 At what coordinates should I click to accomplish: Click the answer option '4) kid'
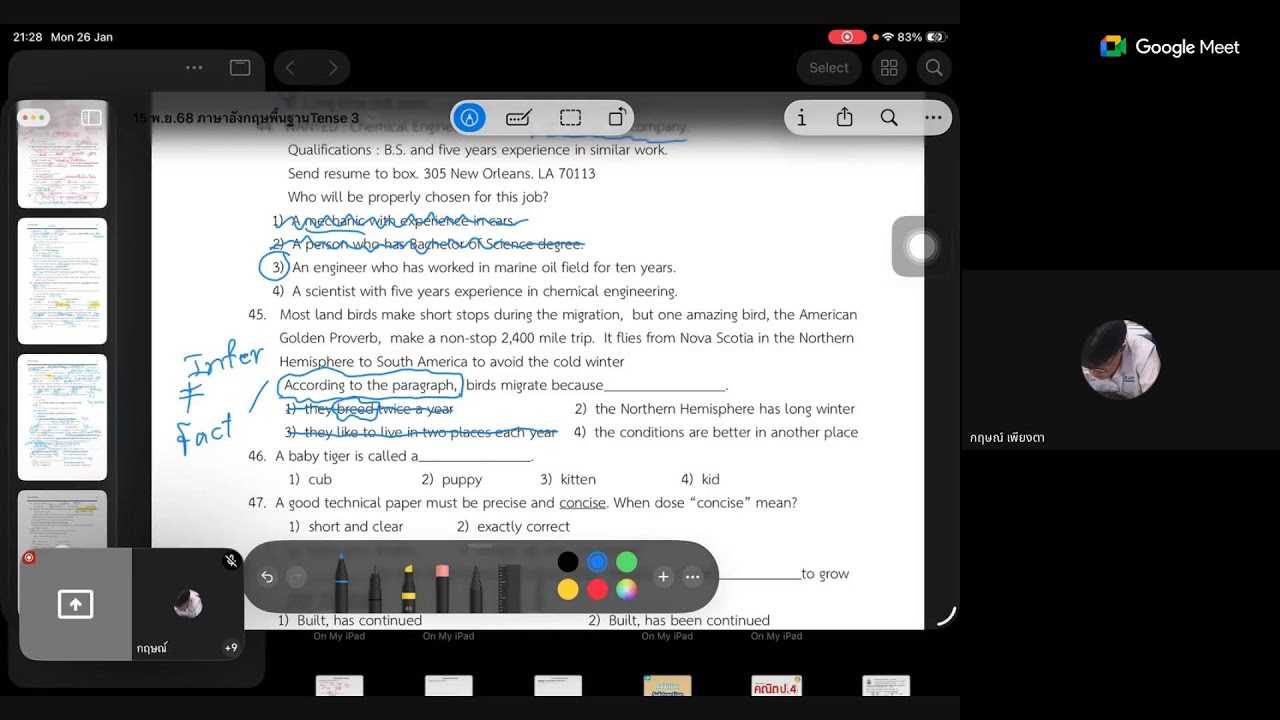[x=700, y=480]
